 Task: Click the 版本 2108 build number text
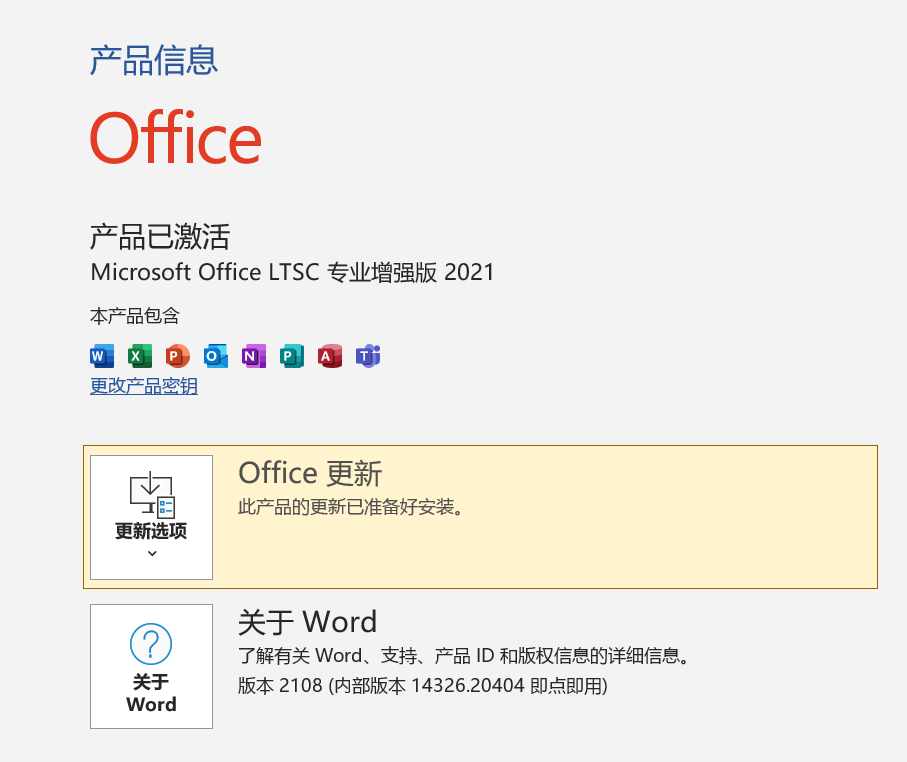pyautogui.click(x=423, y=686)
